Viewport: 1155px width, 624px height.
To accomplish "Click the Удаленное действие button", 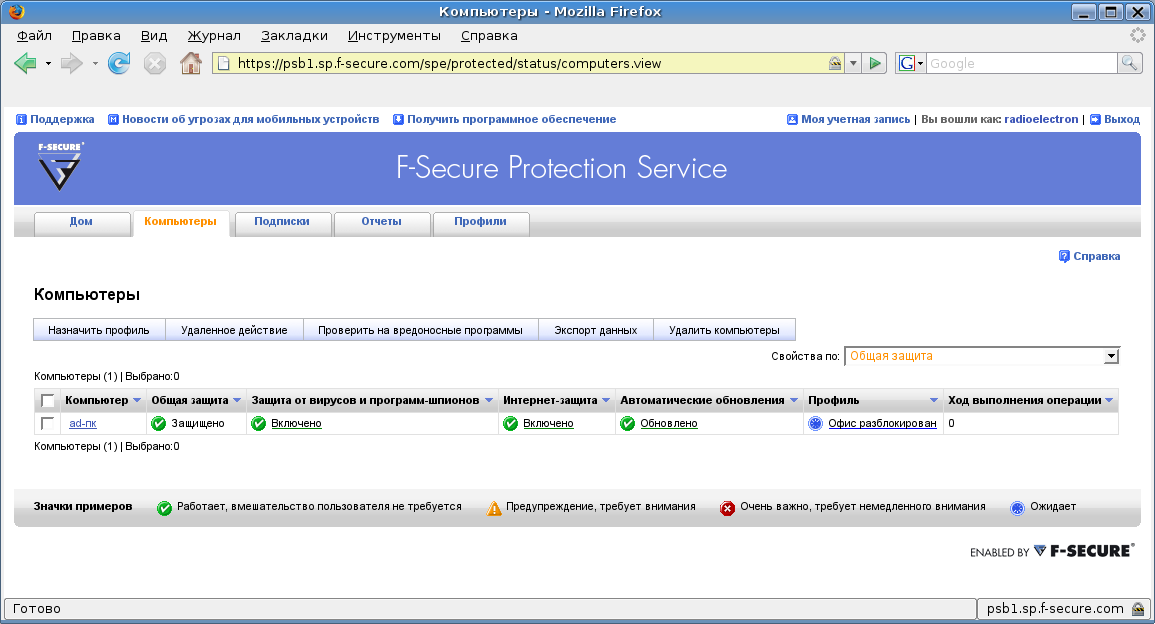I will pyautogui.click(x=234, y=330).
